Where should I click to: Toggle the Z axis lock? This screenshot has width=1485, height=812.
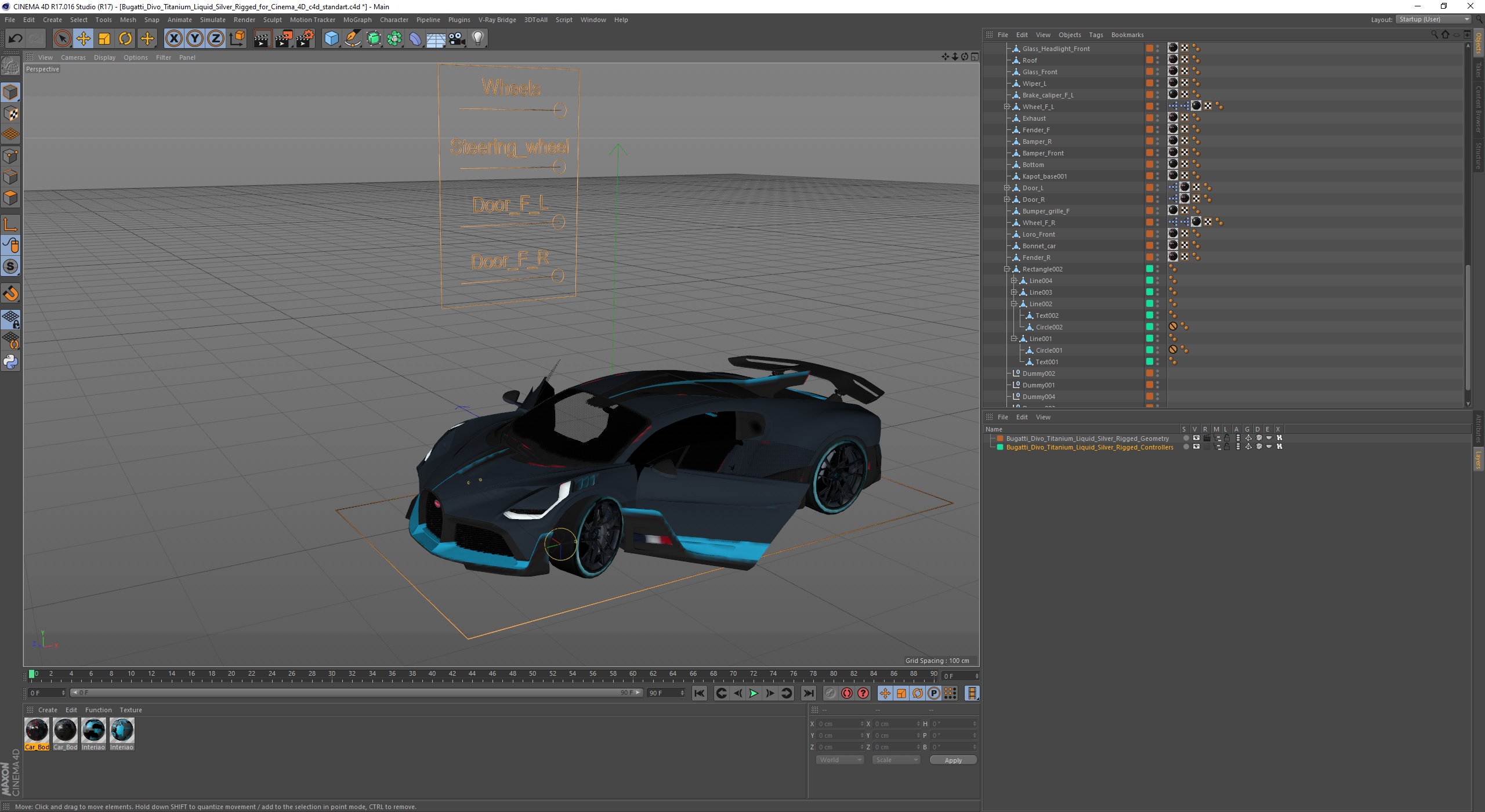pyautogui.click(x=216, y=39)
